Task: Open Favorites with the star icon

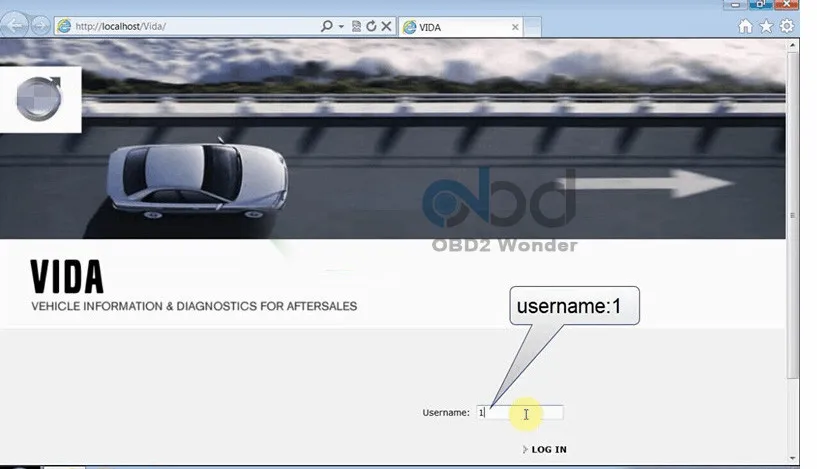Action: [766, 26]
